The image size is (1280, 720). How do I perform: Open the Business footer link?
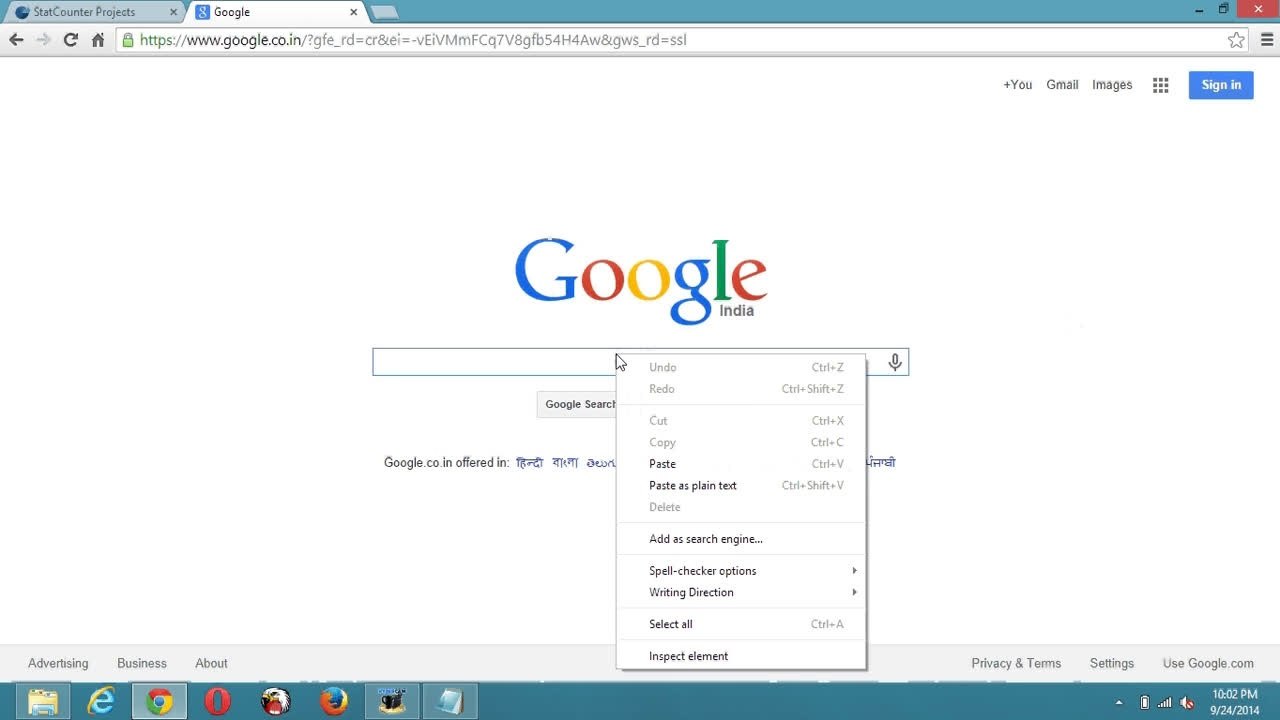(142, 663)
